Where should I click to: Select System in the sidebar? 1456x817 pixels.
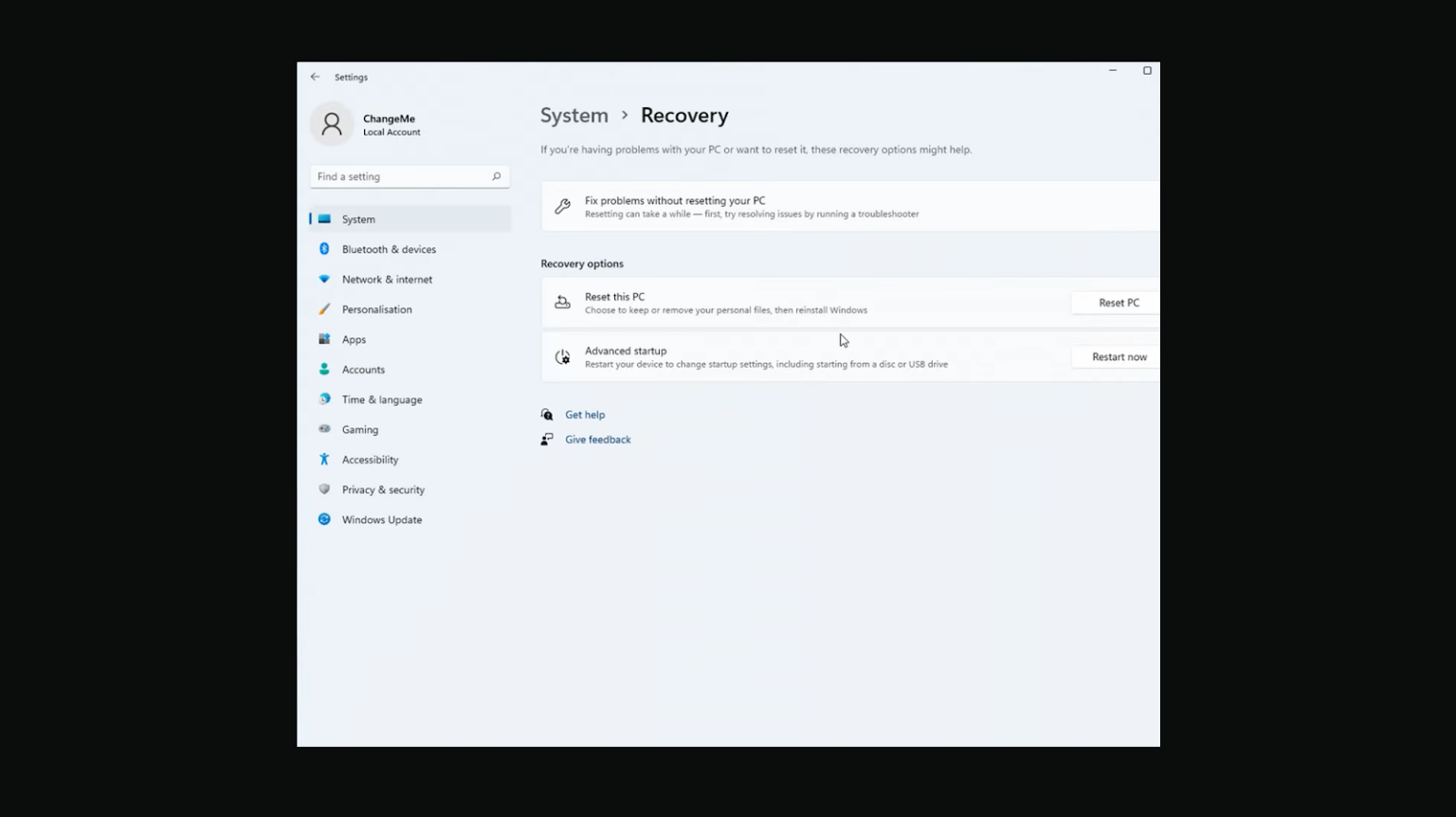[x=358, y=218]
